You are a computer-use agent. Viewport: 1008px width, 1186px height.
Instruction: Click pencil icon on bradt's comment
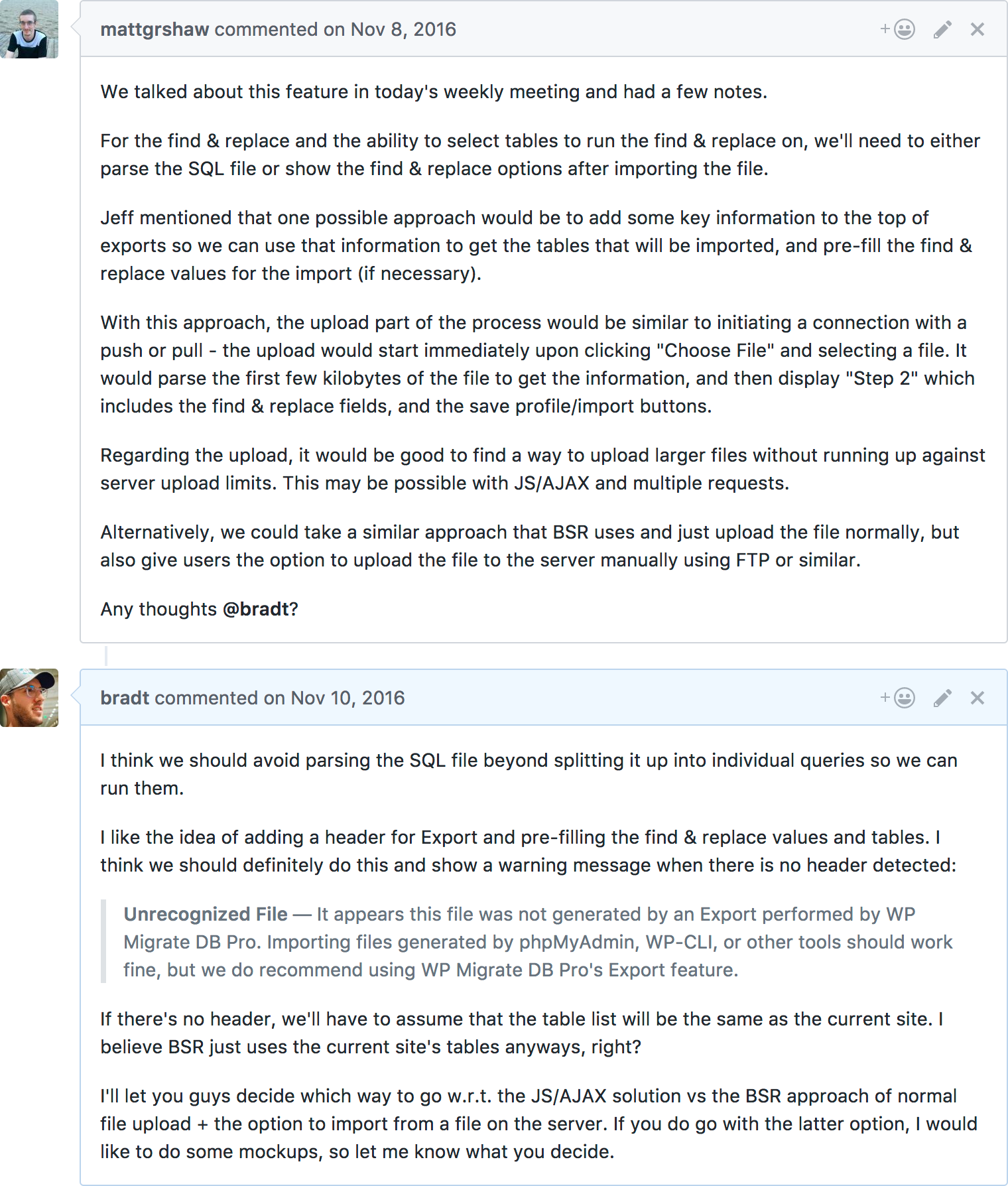(942, 698)
